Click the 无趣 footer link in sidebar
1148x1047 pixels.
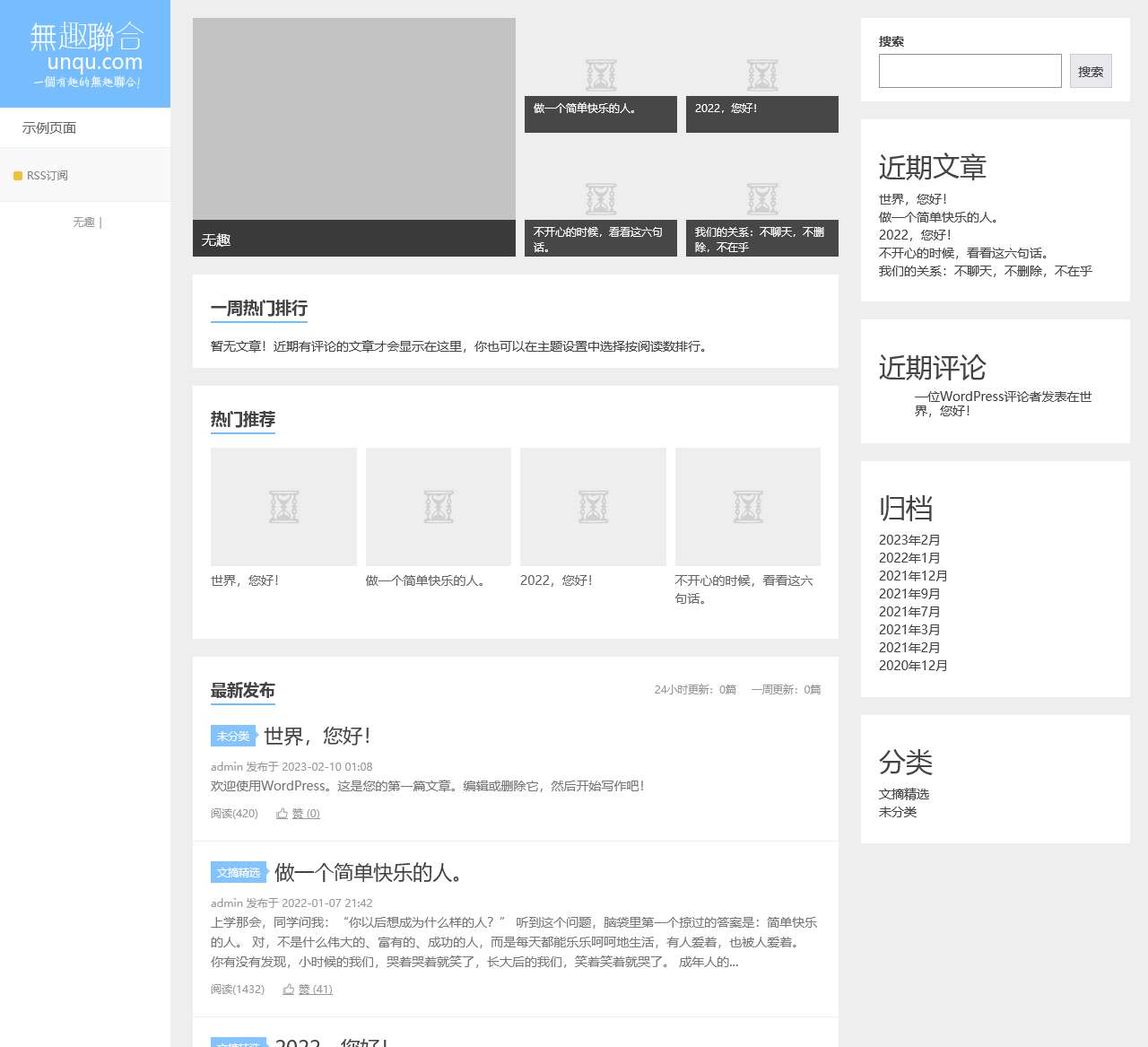point(83,222)
